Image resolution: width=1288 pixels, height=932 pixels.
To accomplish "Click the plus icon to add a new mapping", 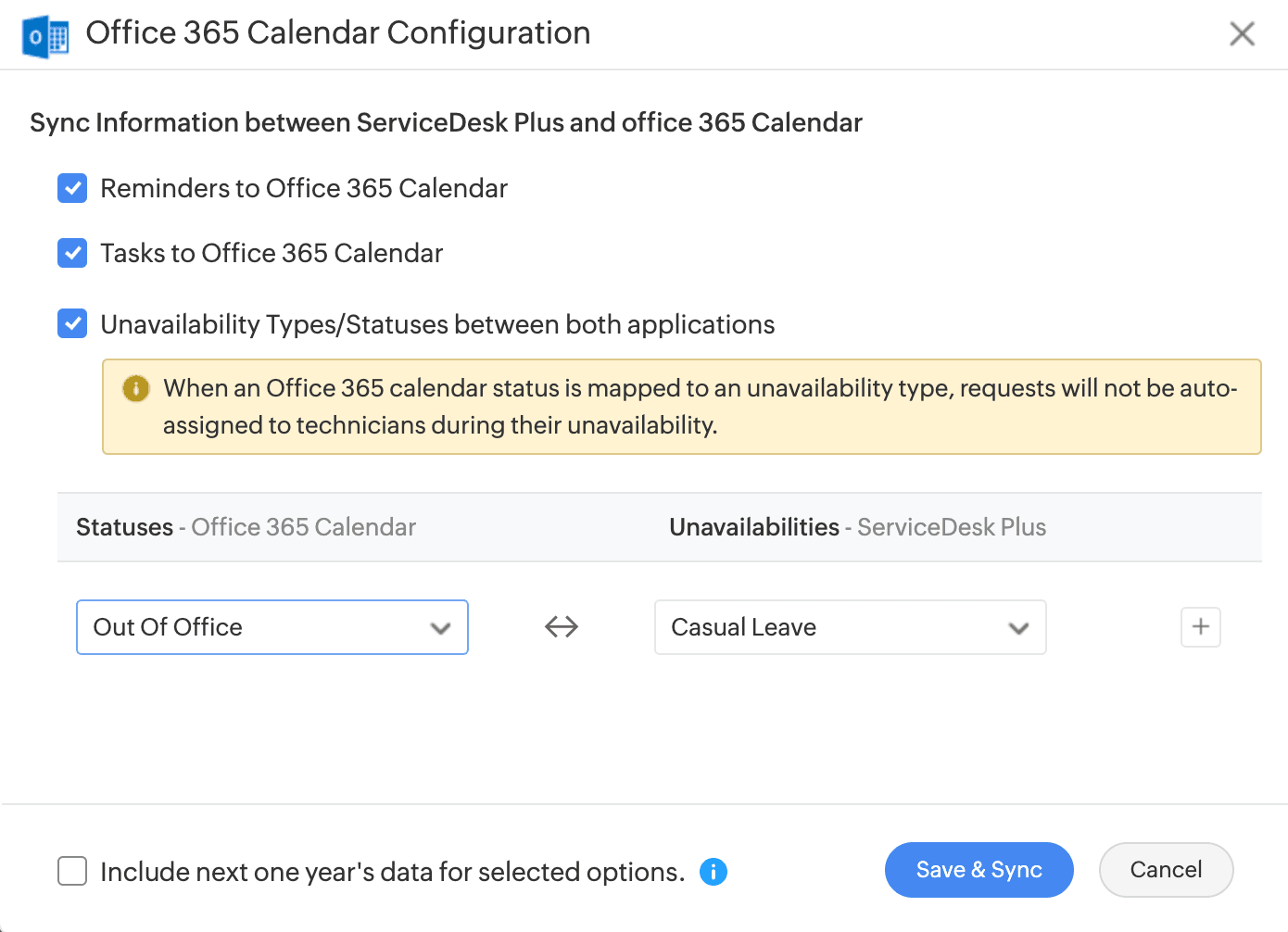I will 1200,627.
